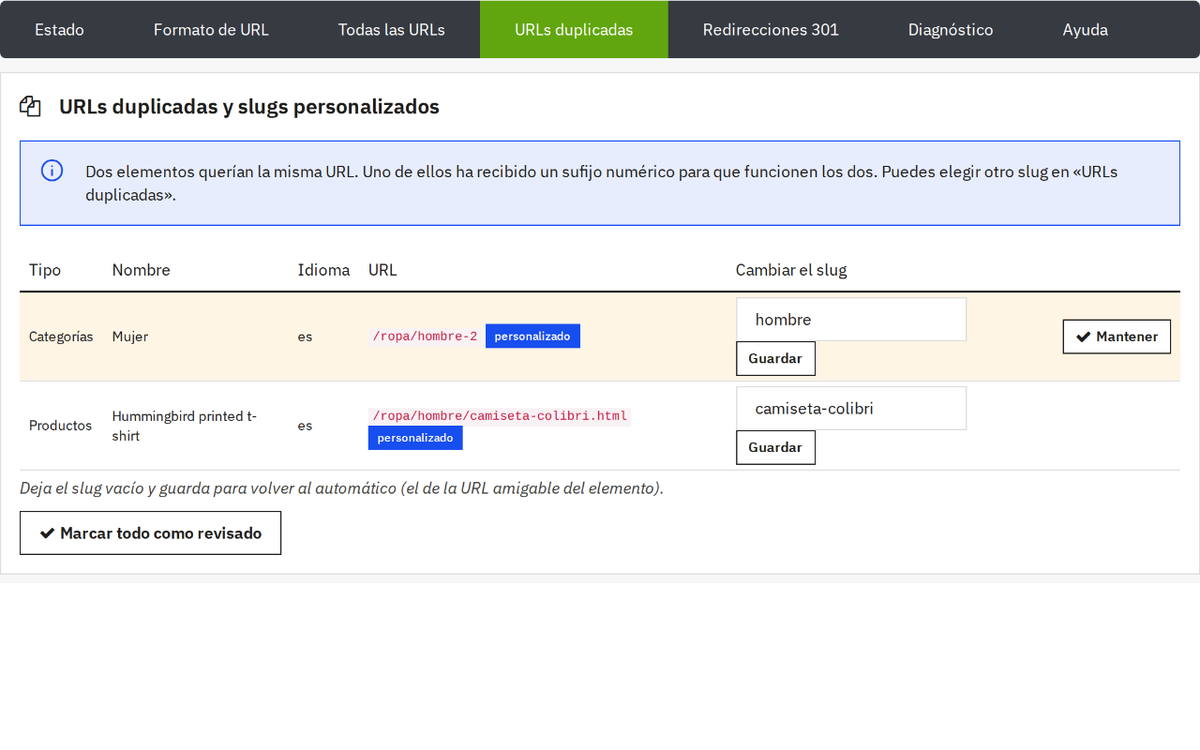
Task: Open the Ayuda tab
Action: point(1085,29)
